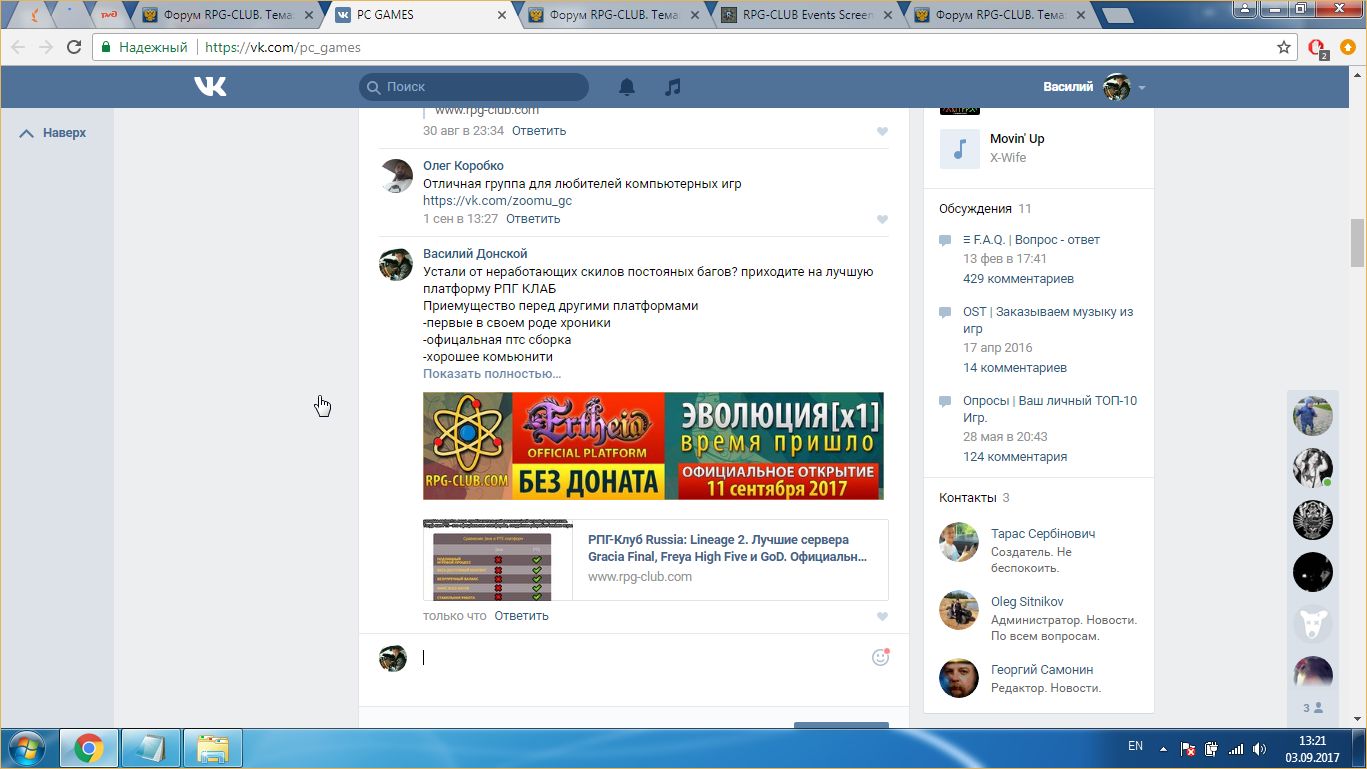This screenshot has width=1367, height=769.
Task: Click Олег Коробко's avatar
Action: pos(396,176)
